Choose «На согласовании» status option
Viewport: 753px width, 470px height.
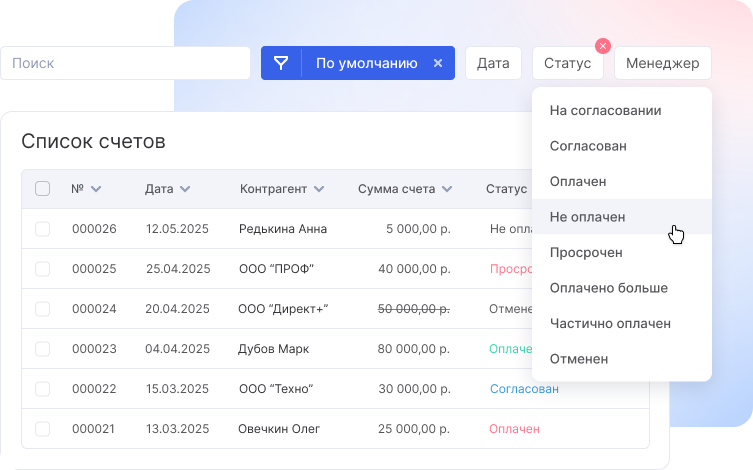(605, 110)
